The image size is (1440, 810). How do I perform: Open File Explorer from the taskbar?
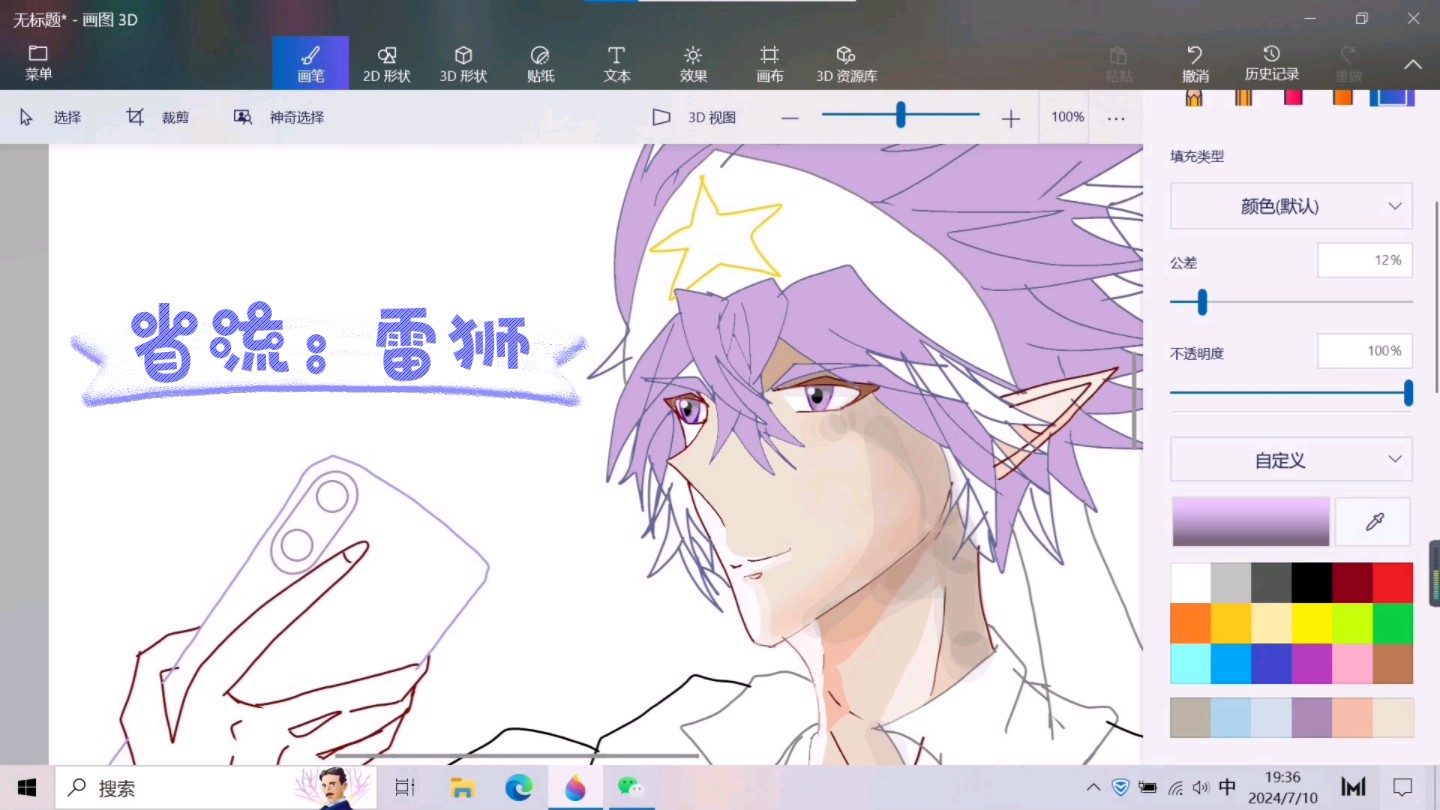[x=462, y=788]
